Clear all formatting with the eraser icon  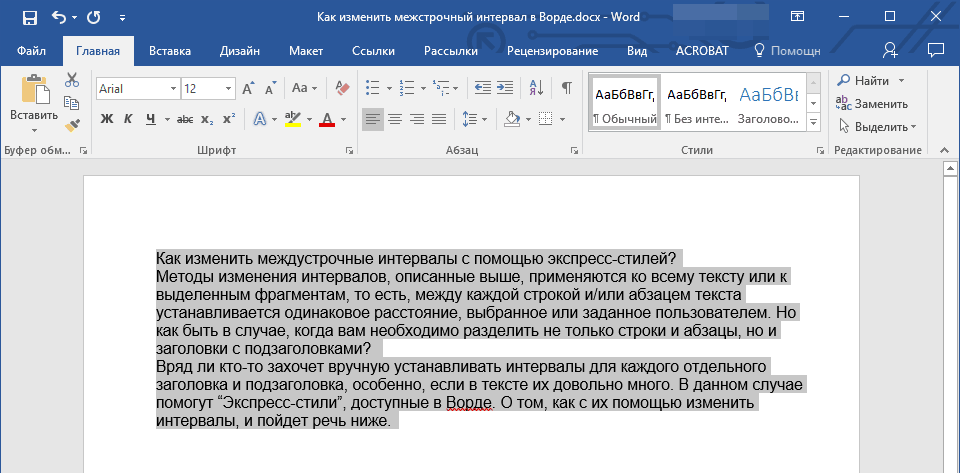tap(342, 88)
